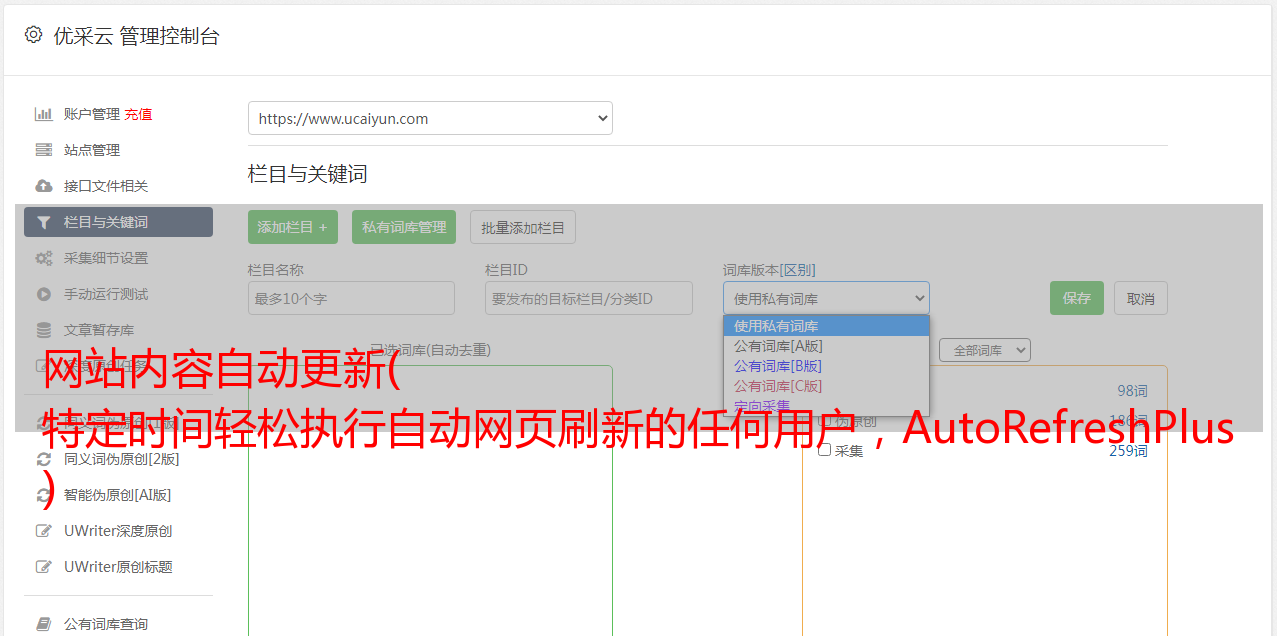
Task: Click the server icon beside 站点管理
Action: coord(44,150)
